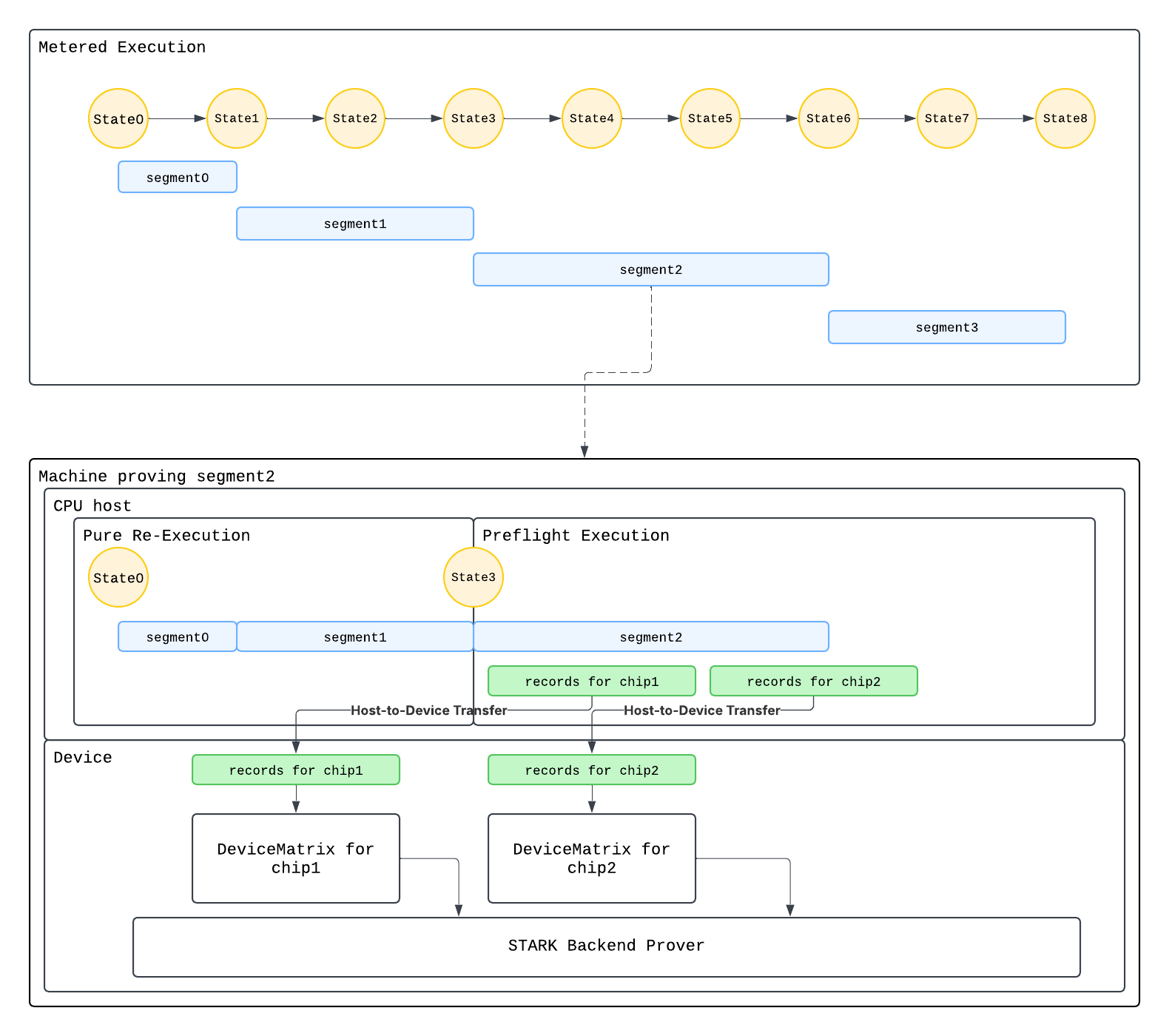Image resolution: width=1169 pixels, height=1036 pixels.
Task: Click segment2 box inside Preflight Execution
Action: 651,636
